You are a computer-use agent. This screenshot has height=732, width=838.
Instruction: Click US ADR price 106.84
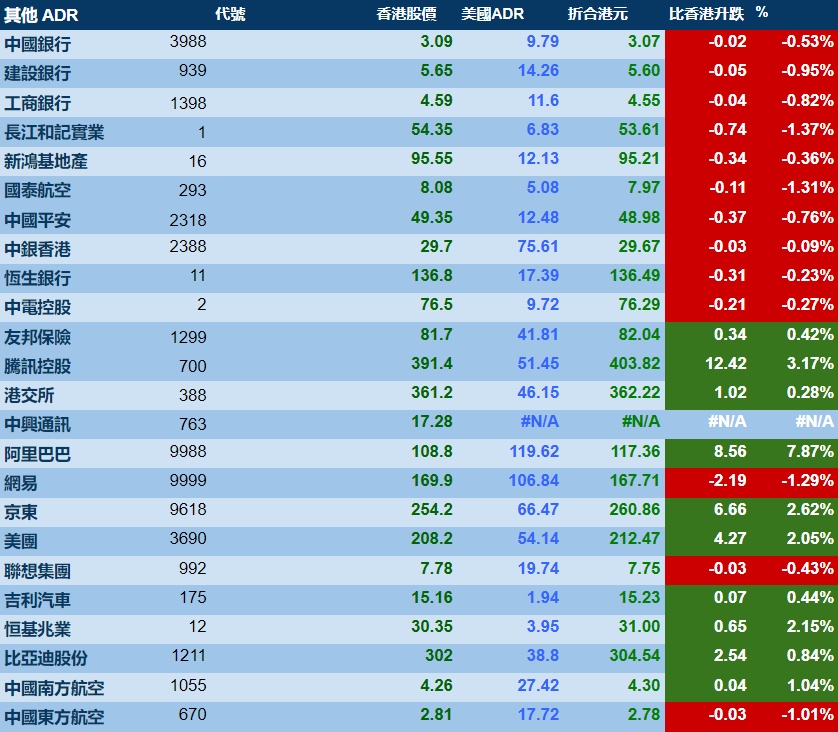(x=534, y=480)
